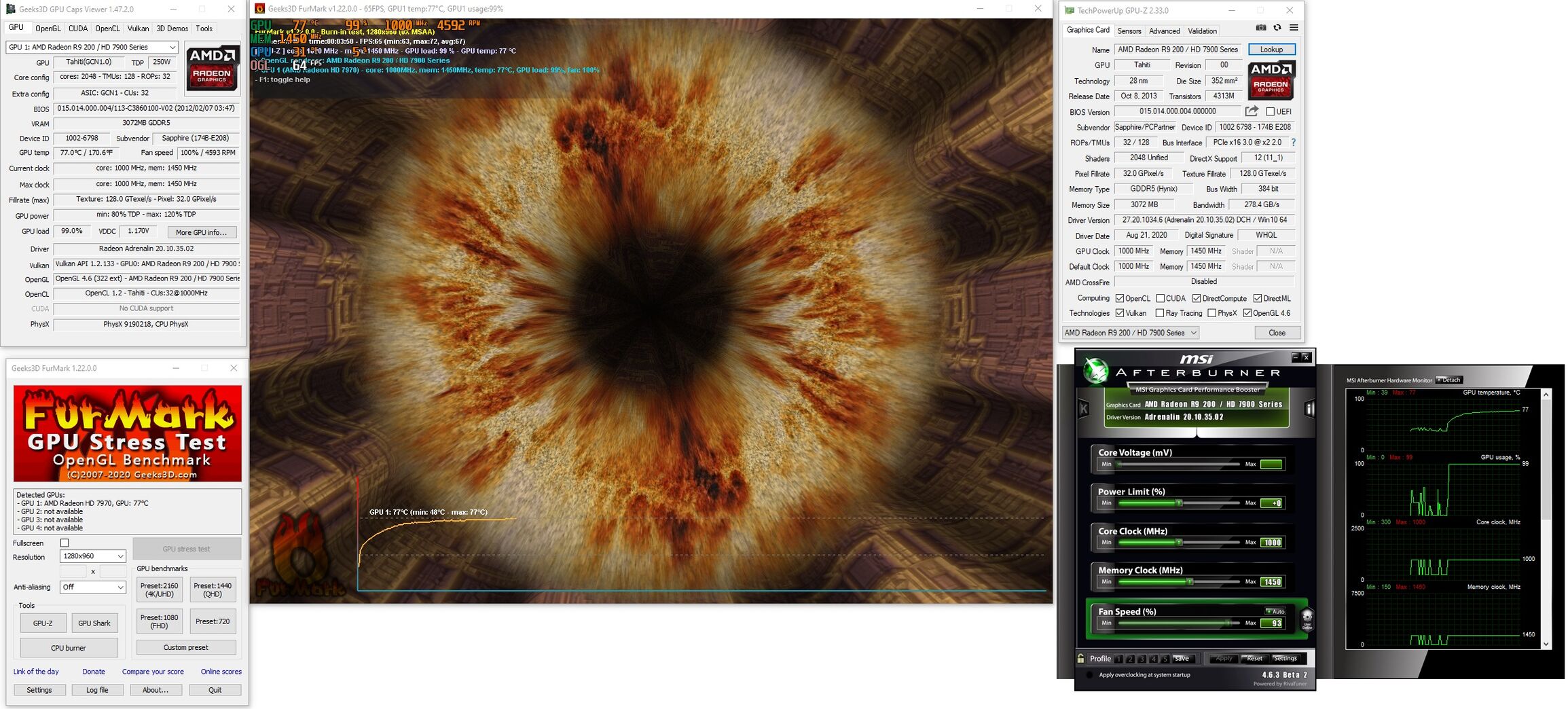Select Afterburner profile slot 2

pos(1130,659)
